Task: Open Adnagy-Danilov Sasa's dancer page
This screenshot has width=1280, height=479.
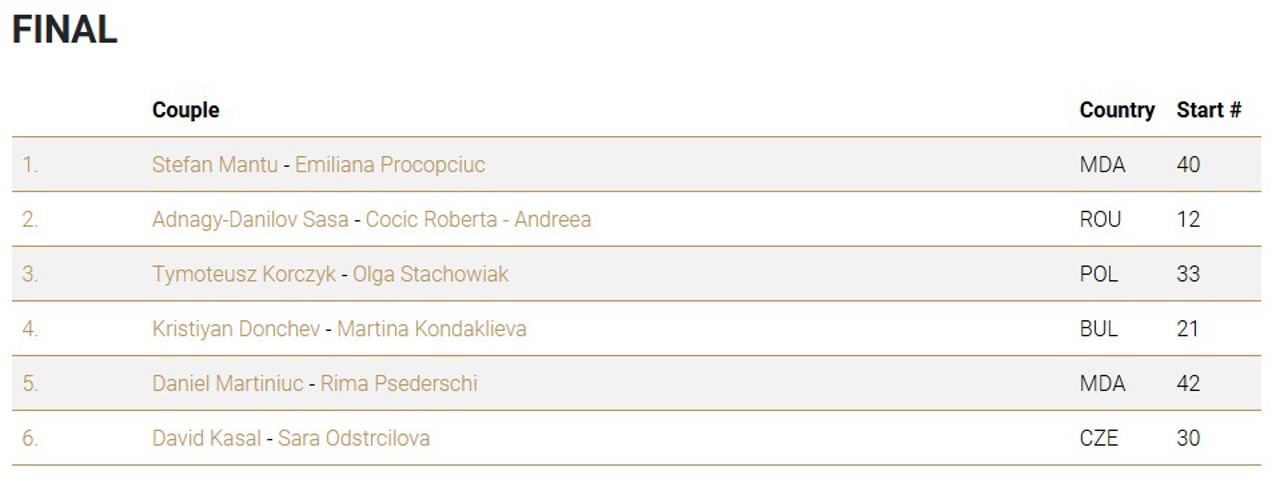Action: [x=251, y=219]
